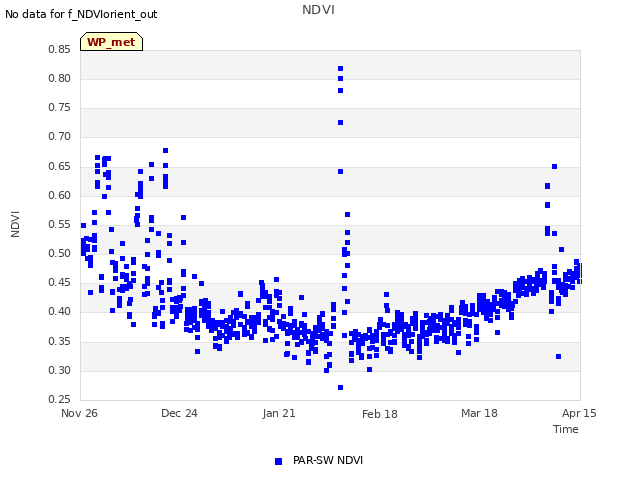Image resolution: width=640 pixels, height=480 pixels.
Task: Click the 0.30 y-axis tick label
Action: point(60,371)
